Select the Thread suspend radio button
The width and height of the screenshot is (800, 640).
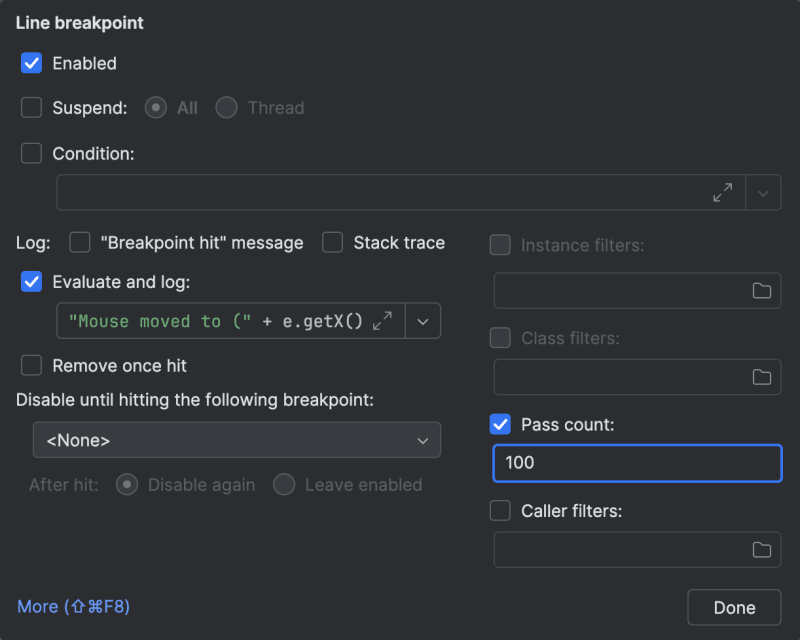[227, 107]
